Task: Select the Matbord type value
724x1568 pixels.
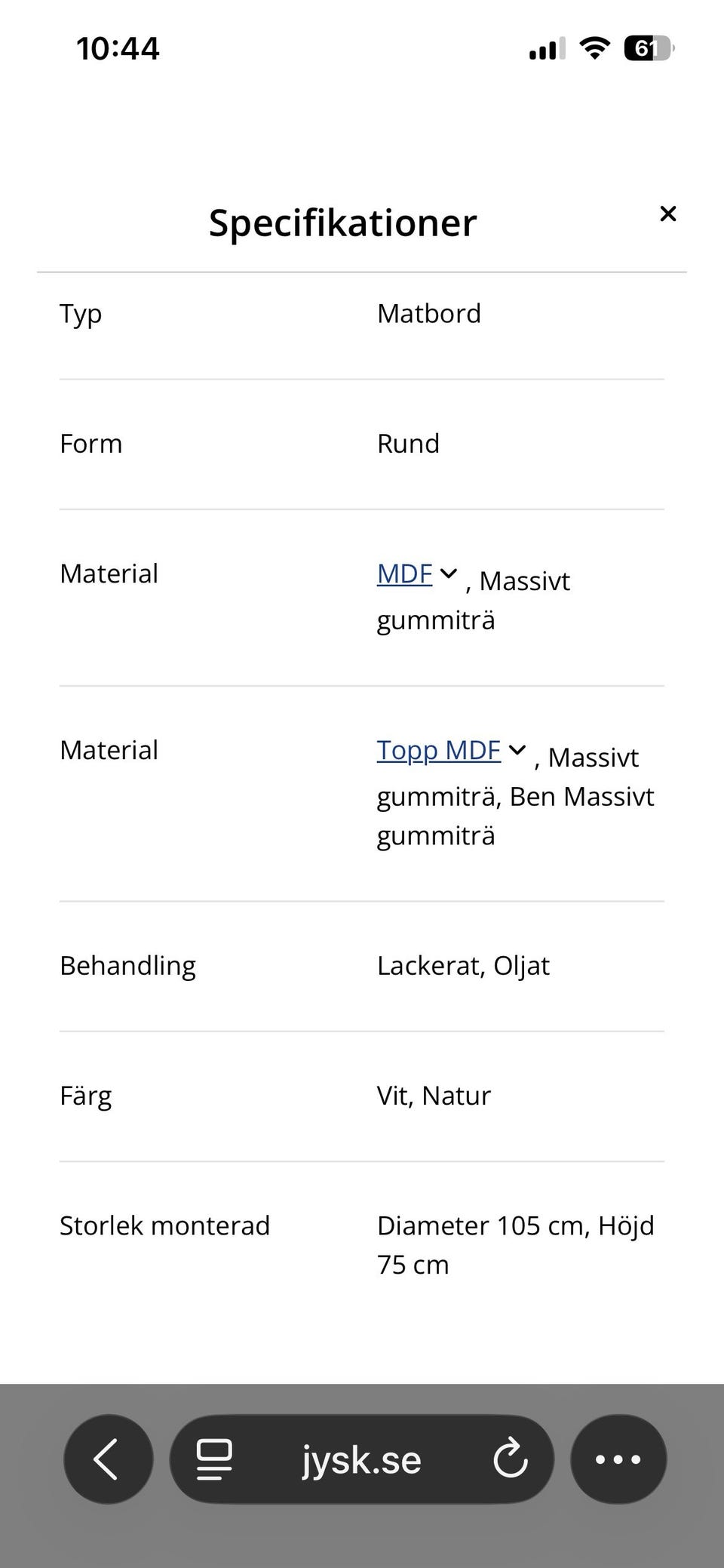Action: point(429,314)
